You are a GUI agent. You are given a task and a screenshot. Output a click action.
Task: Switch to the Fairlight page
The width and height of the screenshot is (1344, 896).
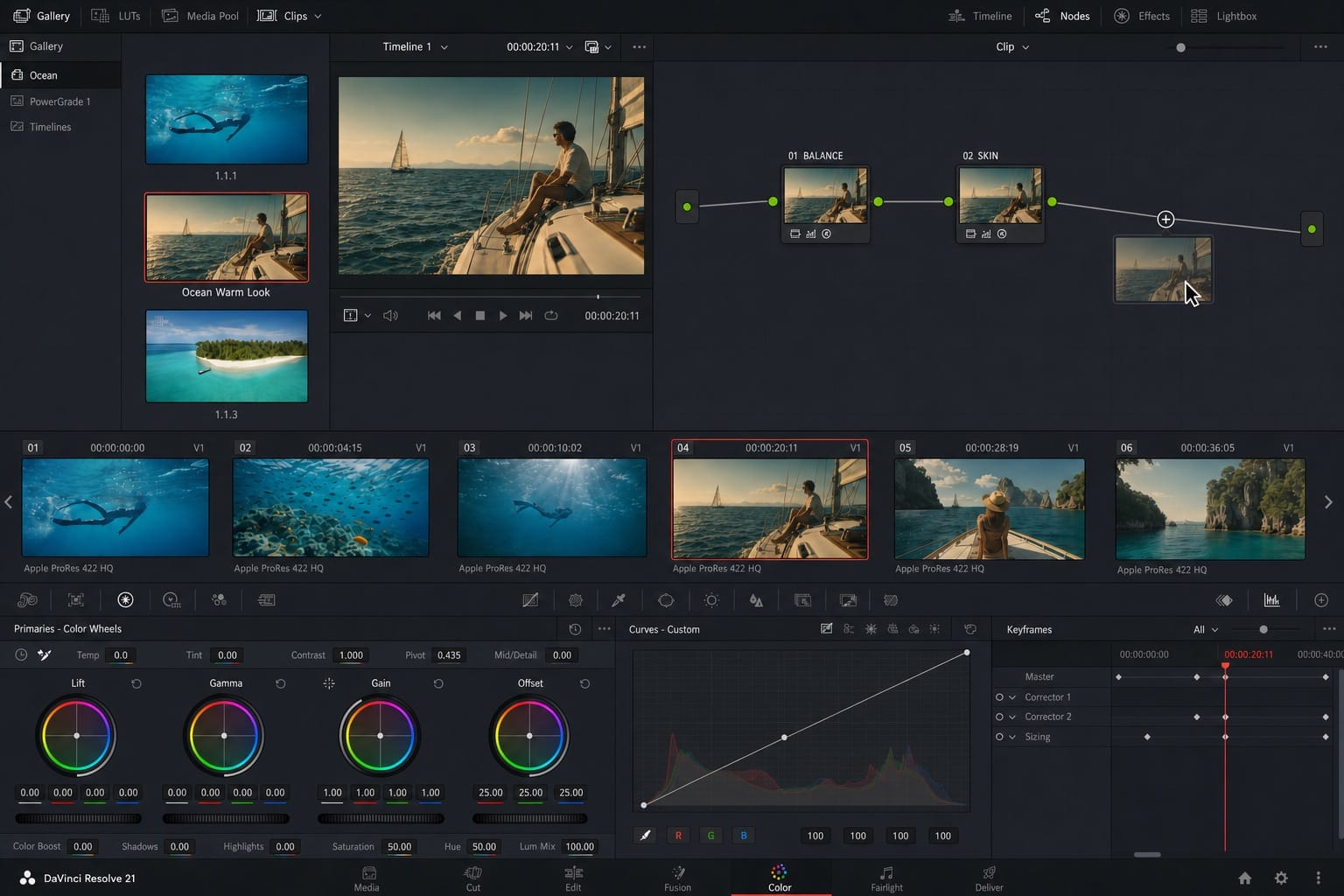tap(886, 878)
